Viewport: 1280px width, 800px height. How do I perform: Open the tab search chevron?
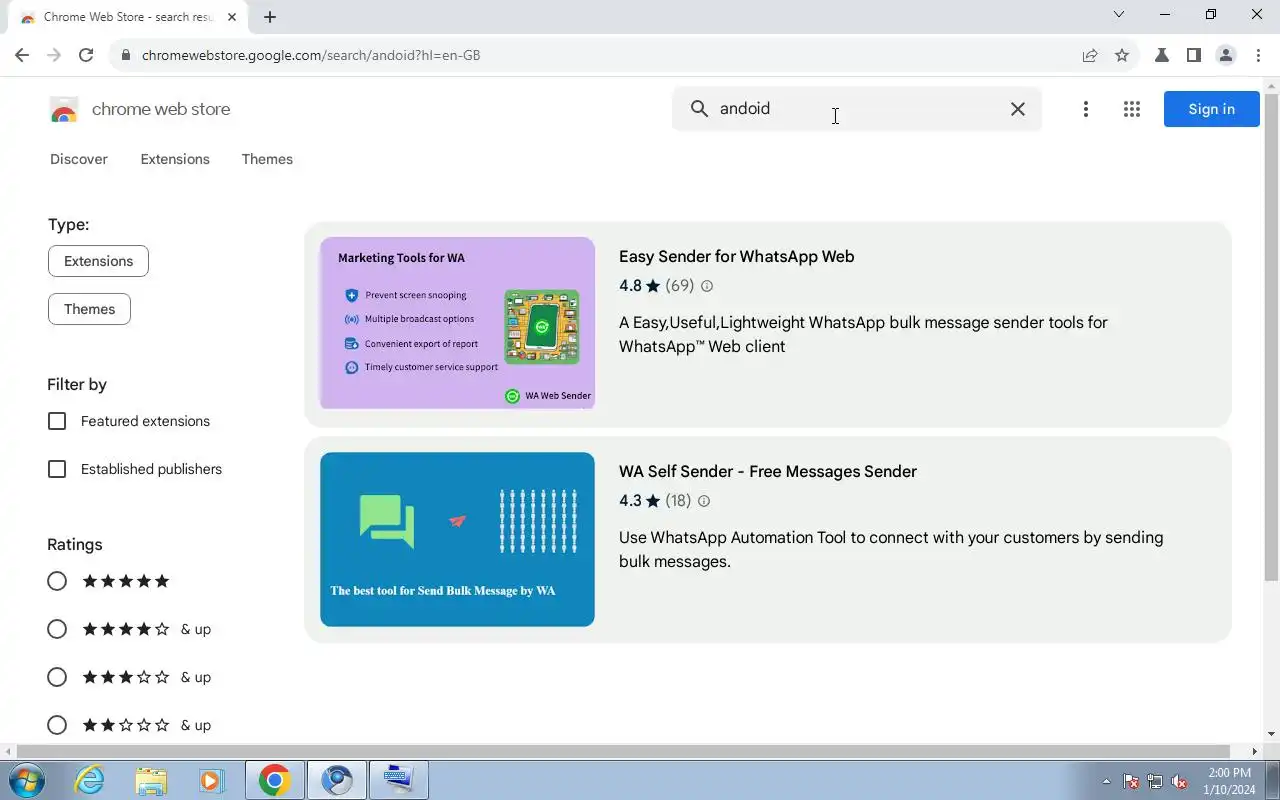point(1119,14)
